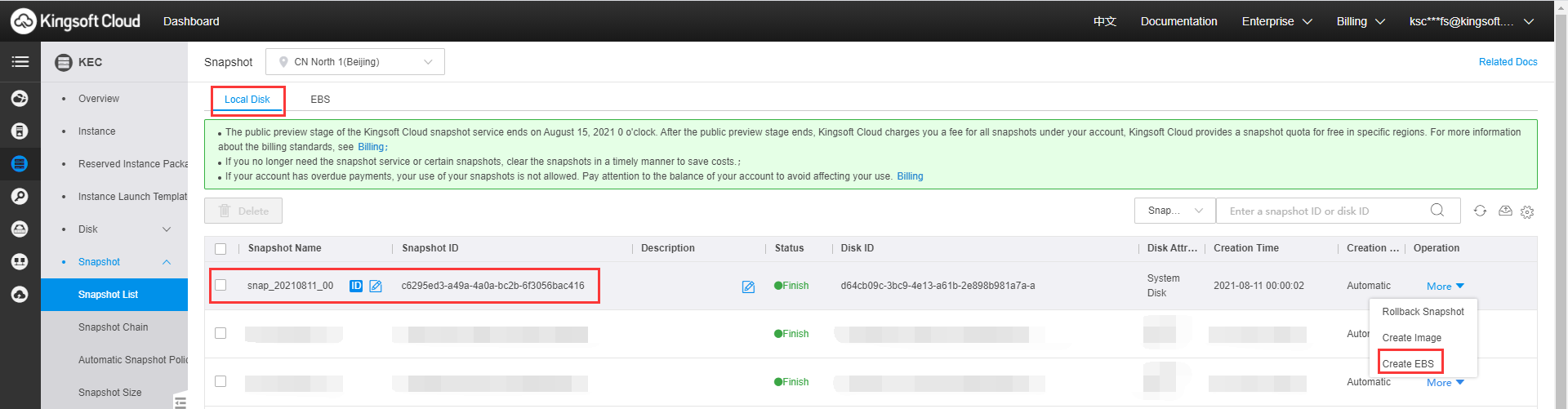Image resolution: width=1568 pixels, height=409 pixels.
Task: Open the sixth service icon in the left rail
Action: pyautogui.click(x=20, y=262)
